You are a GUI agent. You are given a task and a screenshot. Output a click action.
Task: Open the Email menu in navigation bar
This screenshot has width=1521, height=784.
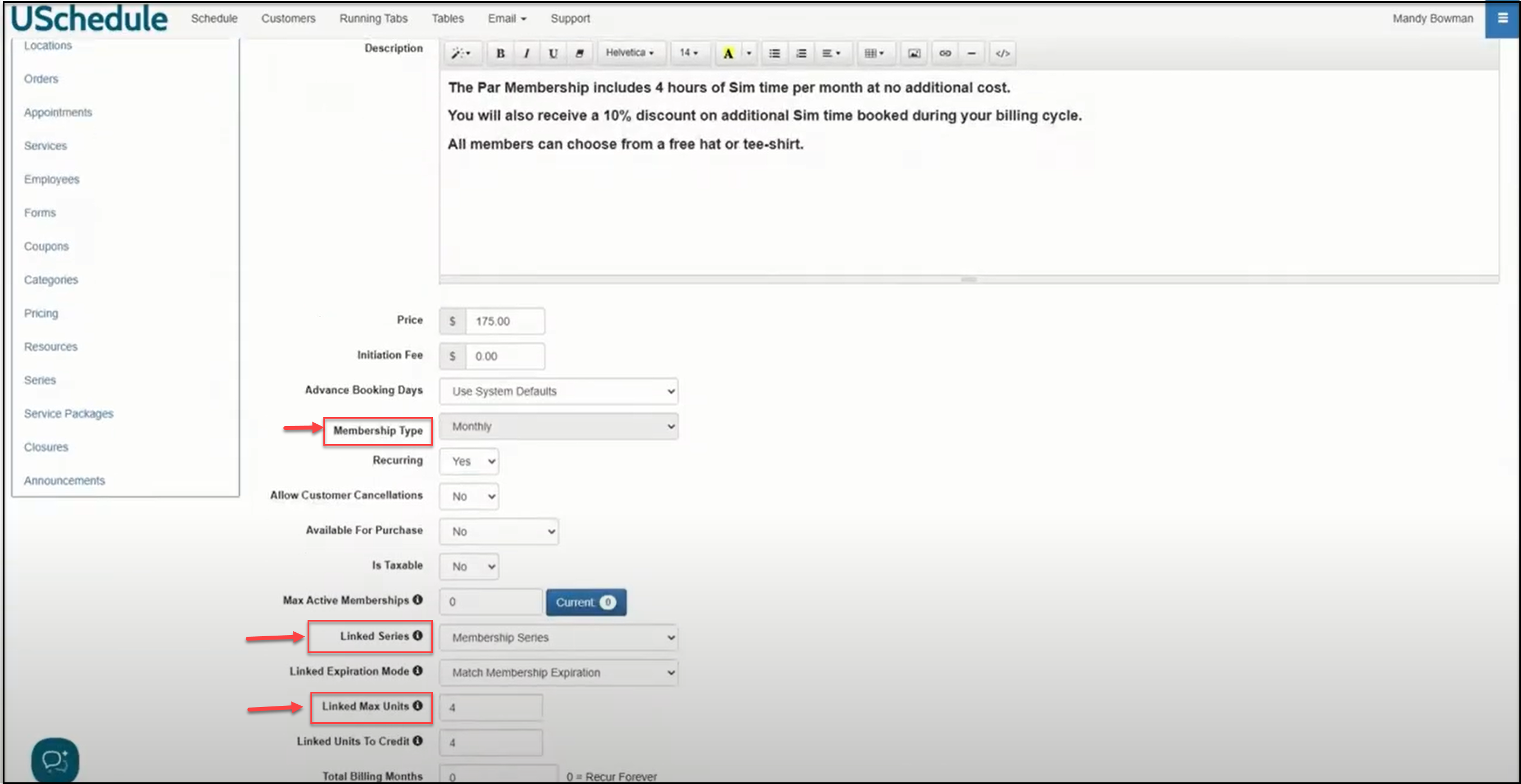click(506, 19)
